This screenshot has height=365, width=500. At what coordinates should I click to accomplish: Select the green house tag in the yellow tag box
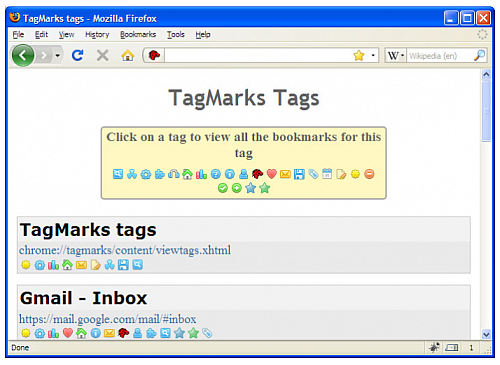[188, 174]
